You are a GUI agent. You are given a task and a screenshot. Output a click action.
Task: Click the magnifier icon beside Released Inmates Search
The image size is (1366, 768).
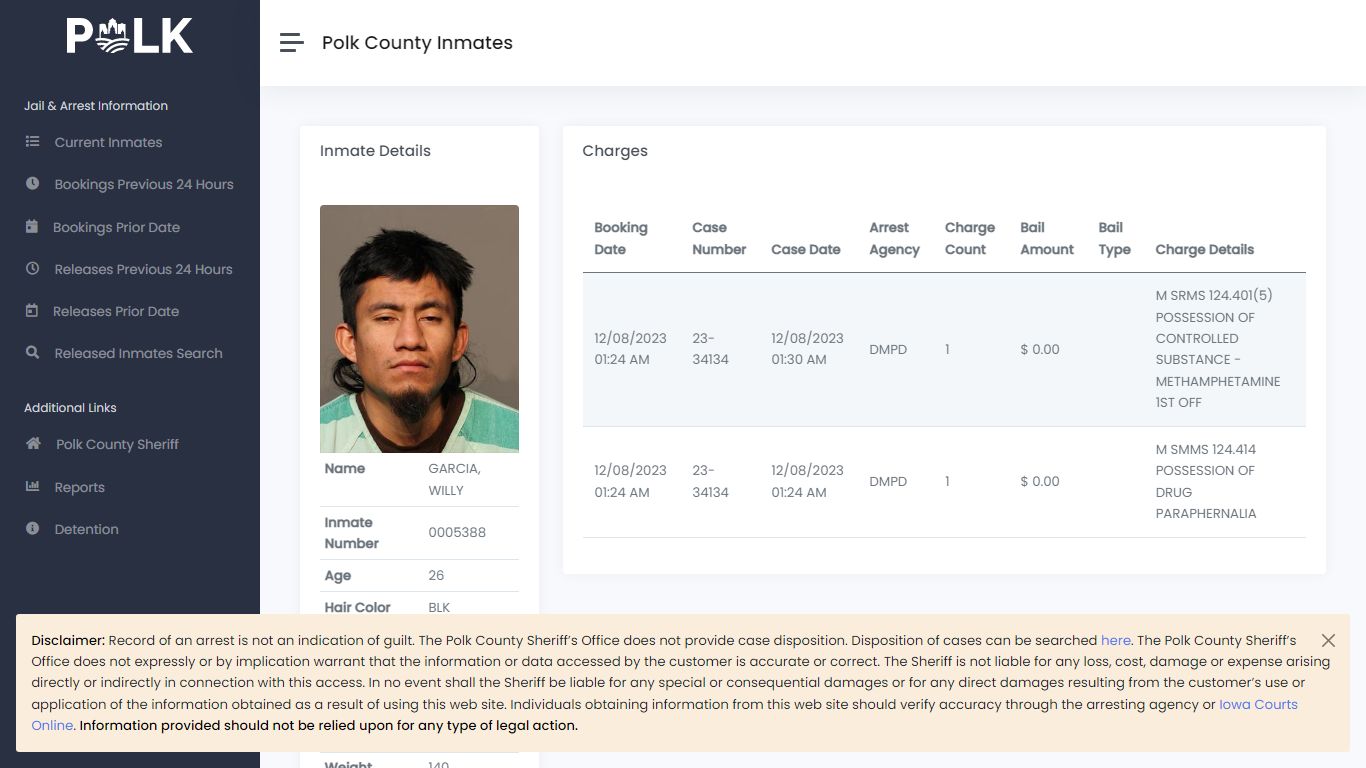point(32,353)
